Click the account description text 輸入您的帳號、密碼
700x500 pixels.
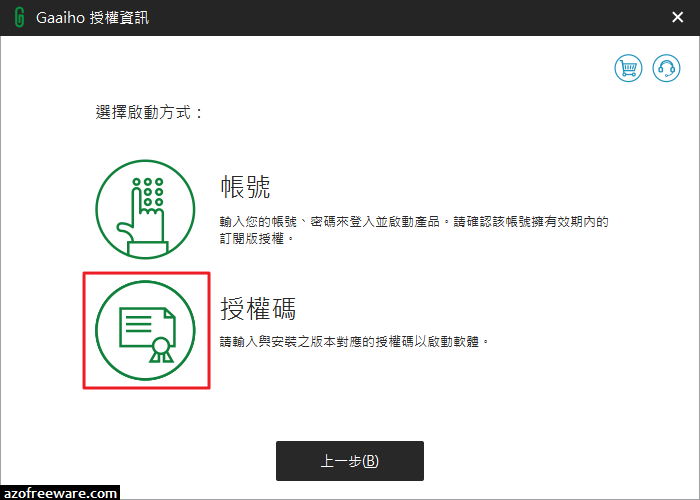tap(414, 230)
